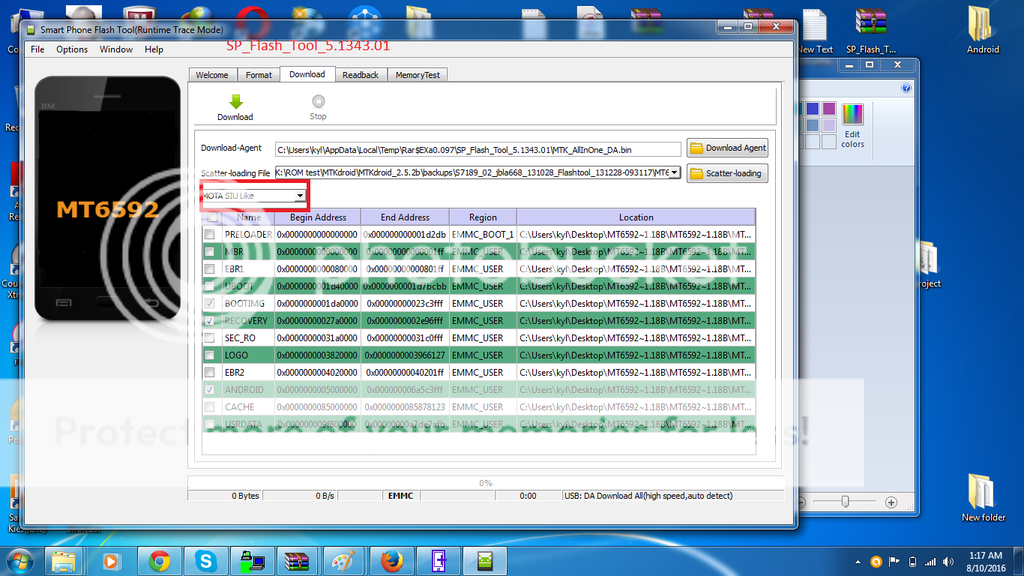Screen dimensions: 1024x576
Task: Click Paint zoom in plus button
Action: pos(891,502)
